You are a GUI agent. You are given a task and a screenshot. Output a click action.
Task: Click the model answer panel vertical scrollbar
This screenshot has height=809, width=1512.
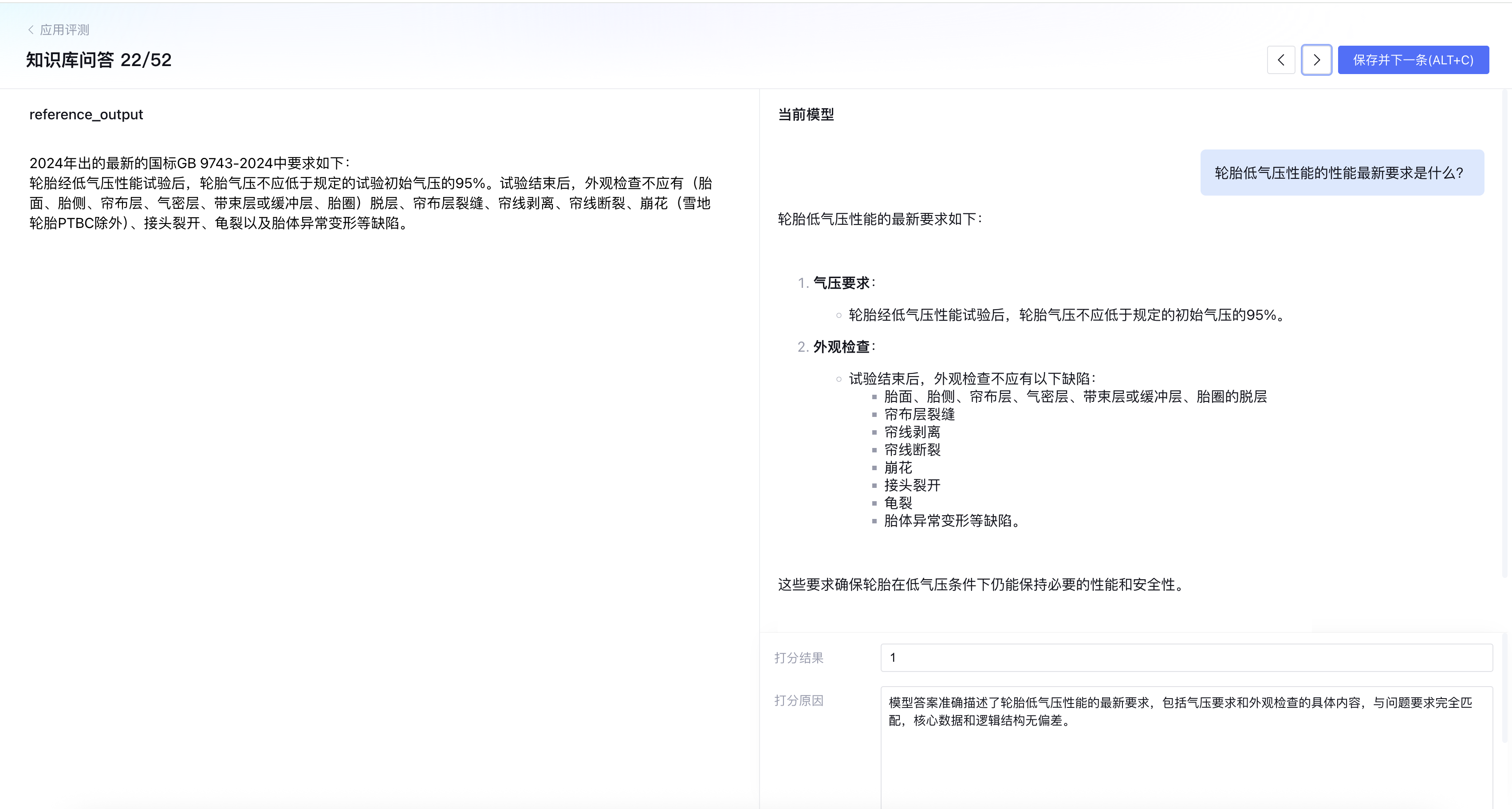click(x=1504, y=334)
